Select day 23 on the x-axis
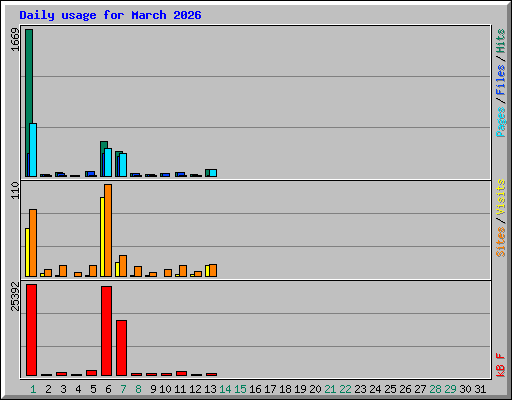The image size is (512, 400). (360, 389)
